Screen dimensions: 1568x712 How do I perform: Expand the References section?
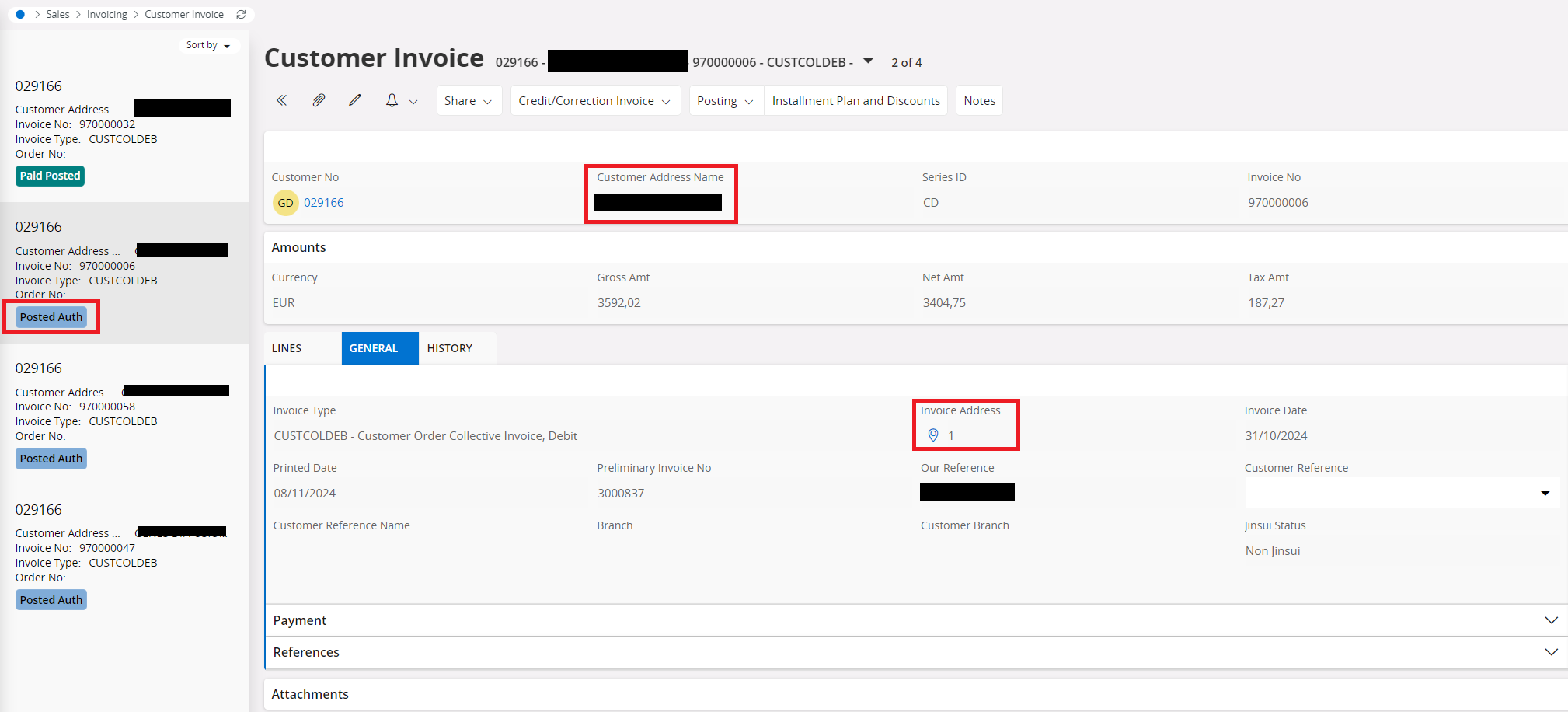click(915, 652)
